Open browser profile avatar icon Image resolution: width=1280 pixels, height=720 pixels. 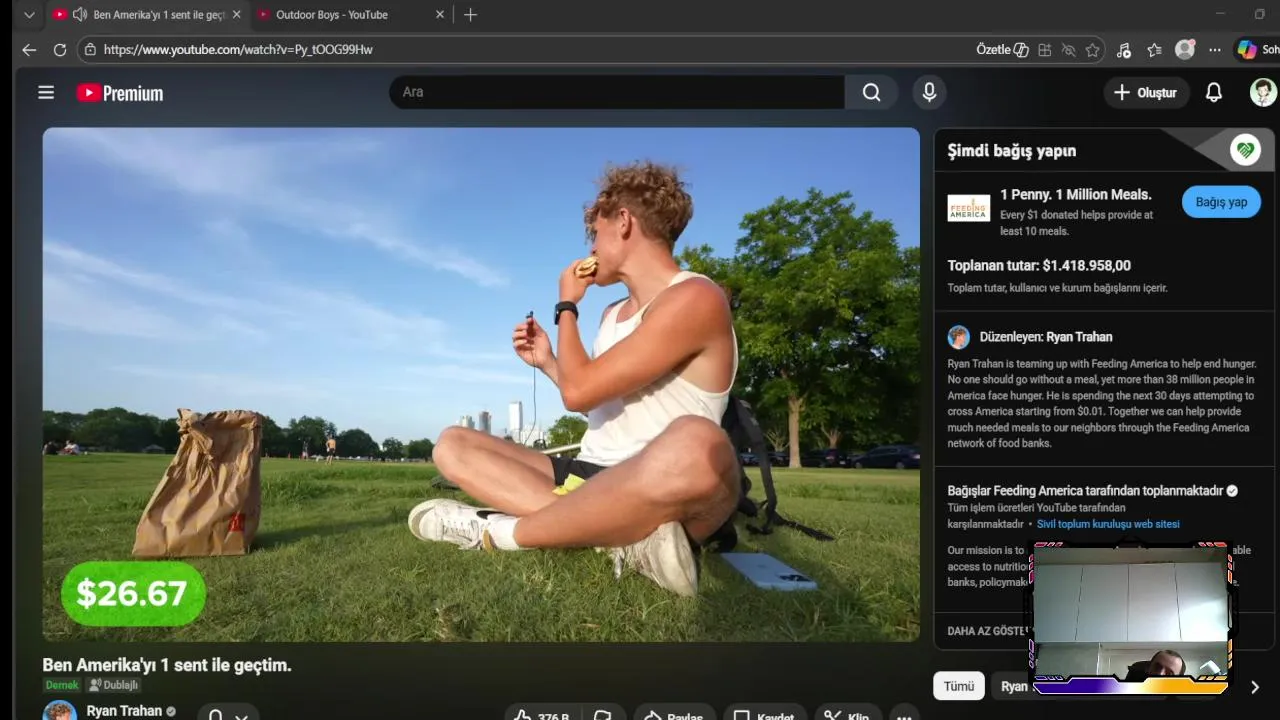click(x=1185, y=49)
